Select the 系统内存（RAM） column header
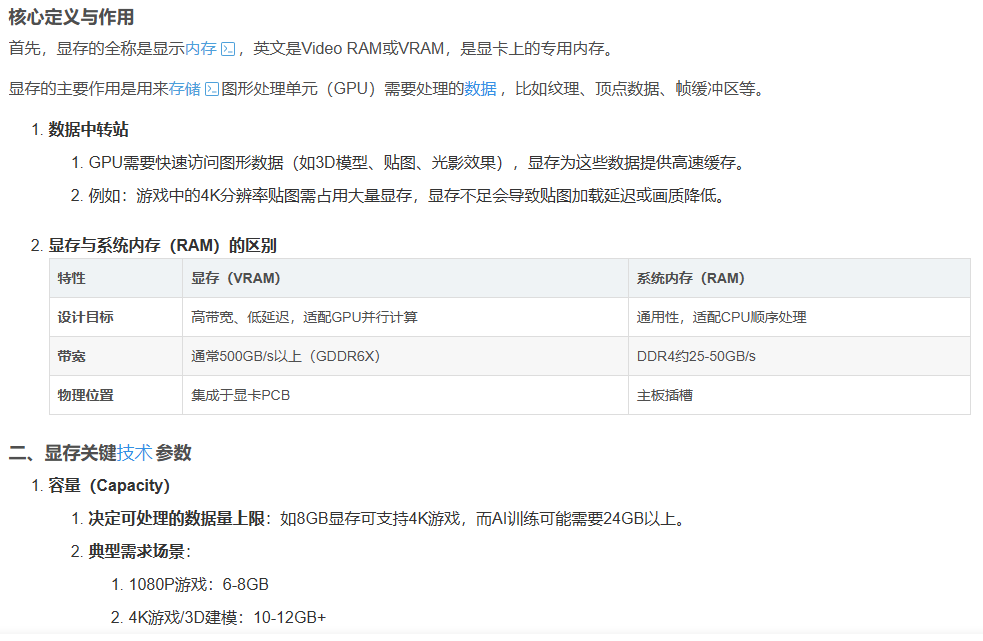The height and width of the screenshot is (641, 983). [691, 278]
